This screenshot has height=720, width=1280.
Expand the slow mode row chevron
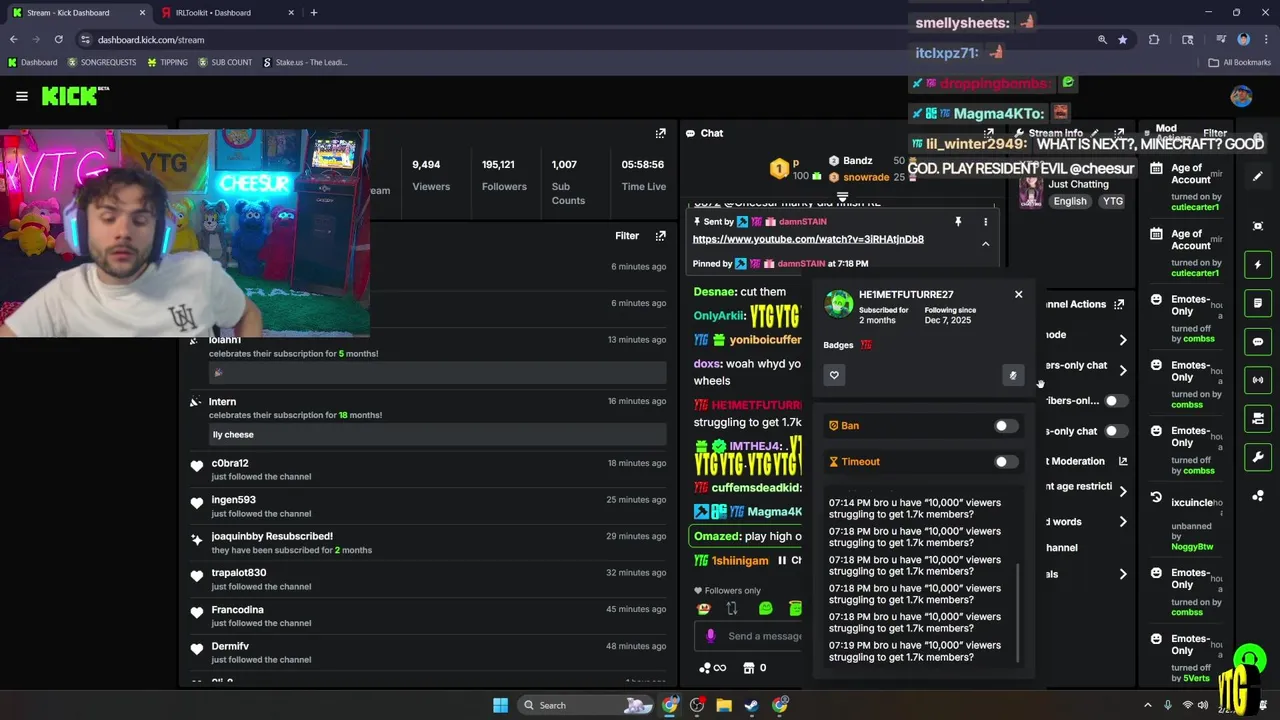click(x=1122, y=340)
